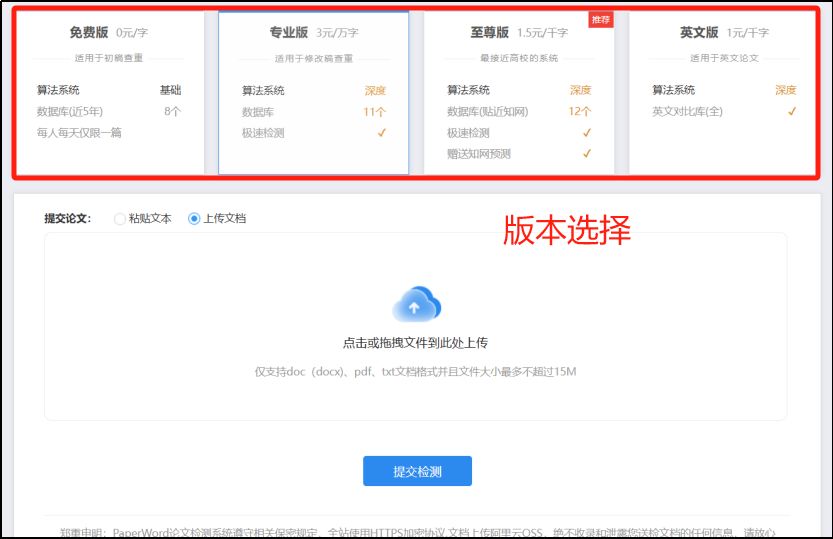Click the 11个 database count
Image resolution: width=833 pixels, height=539 pixels.
[375, 112]
